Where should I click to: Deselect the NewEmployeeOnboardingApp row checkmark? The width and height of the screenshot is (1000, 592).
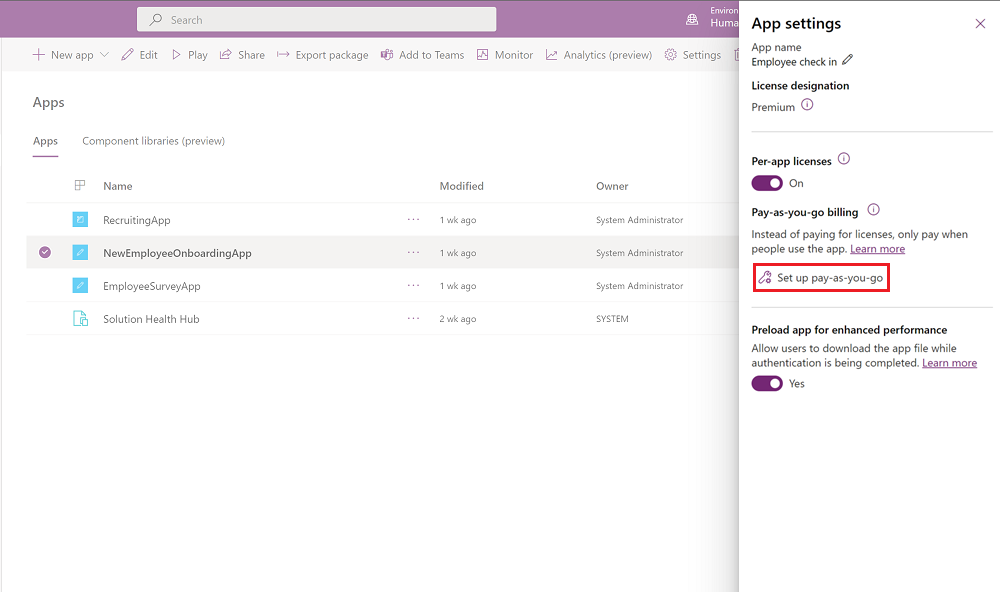[44, 253]
